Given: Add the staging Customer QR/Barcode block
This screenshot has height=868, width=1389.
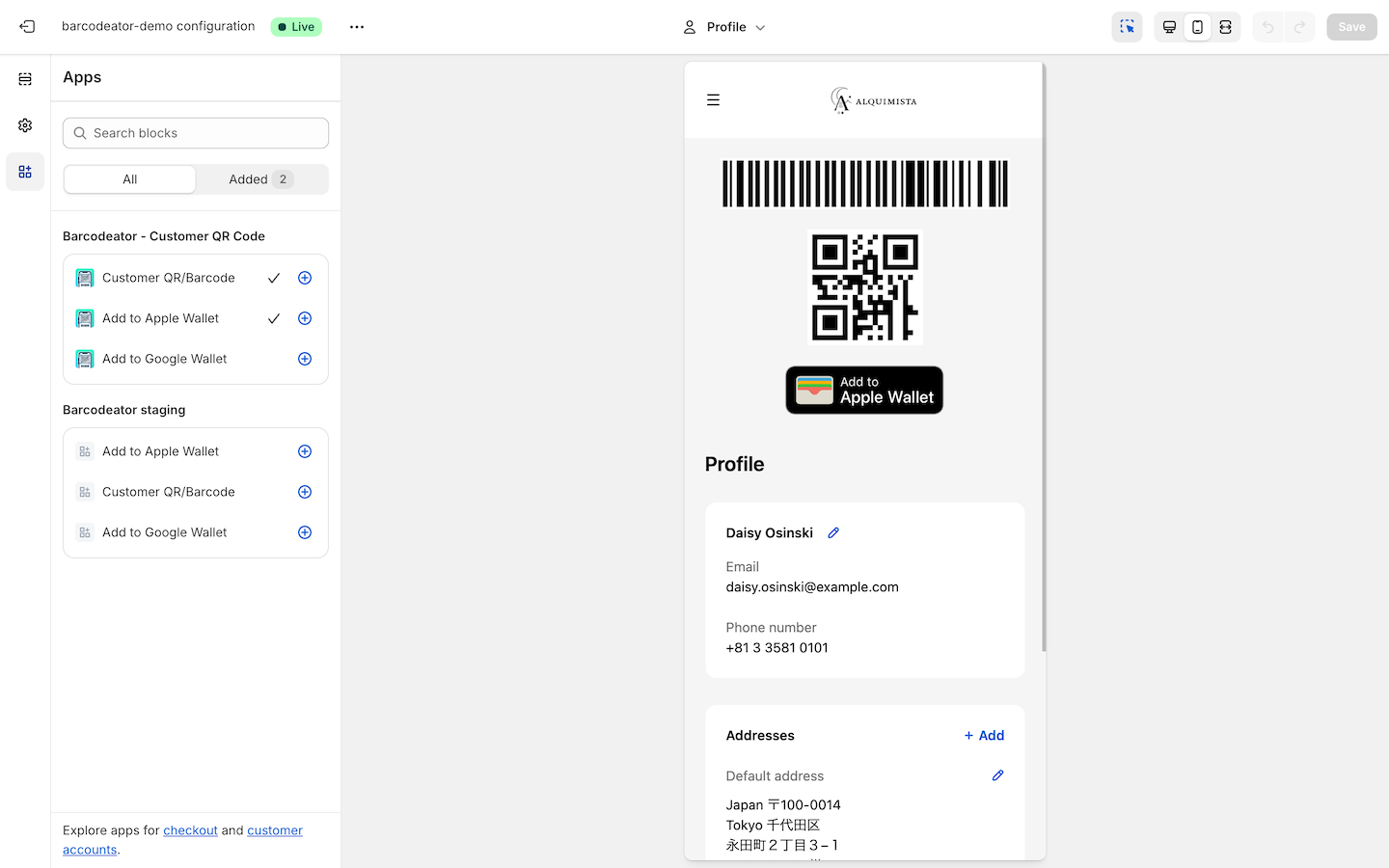Looking at the screenshot, I should click(x=305, y=492).
